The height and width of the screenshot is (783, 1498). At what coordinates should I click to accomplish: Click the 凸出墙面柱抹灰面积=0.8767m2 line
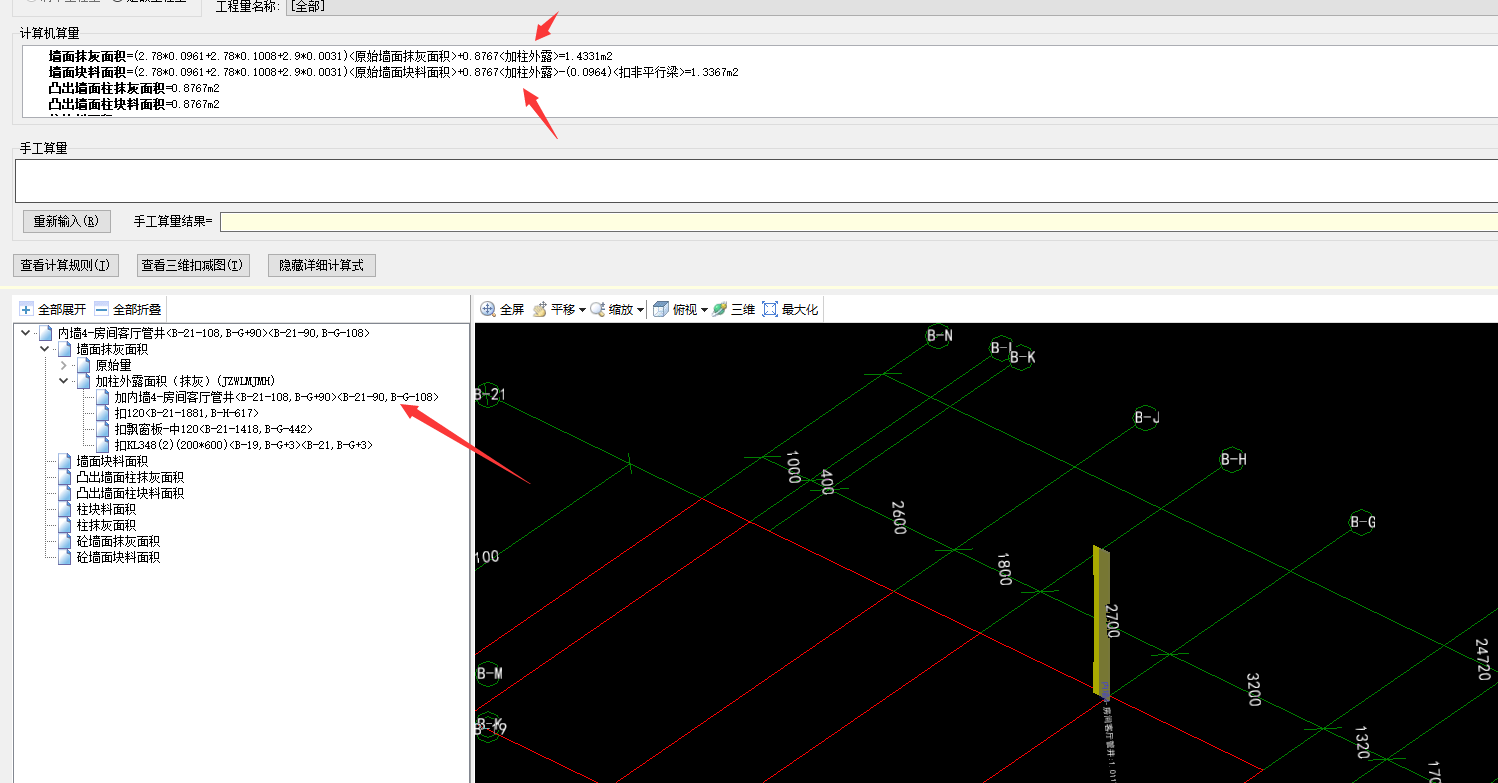134,89
